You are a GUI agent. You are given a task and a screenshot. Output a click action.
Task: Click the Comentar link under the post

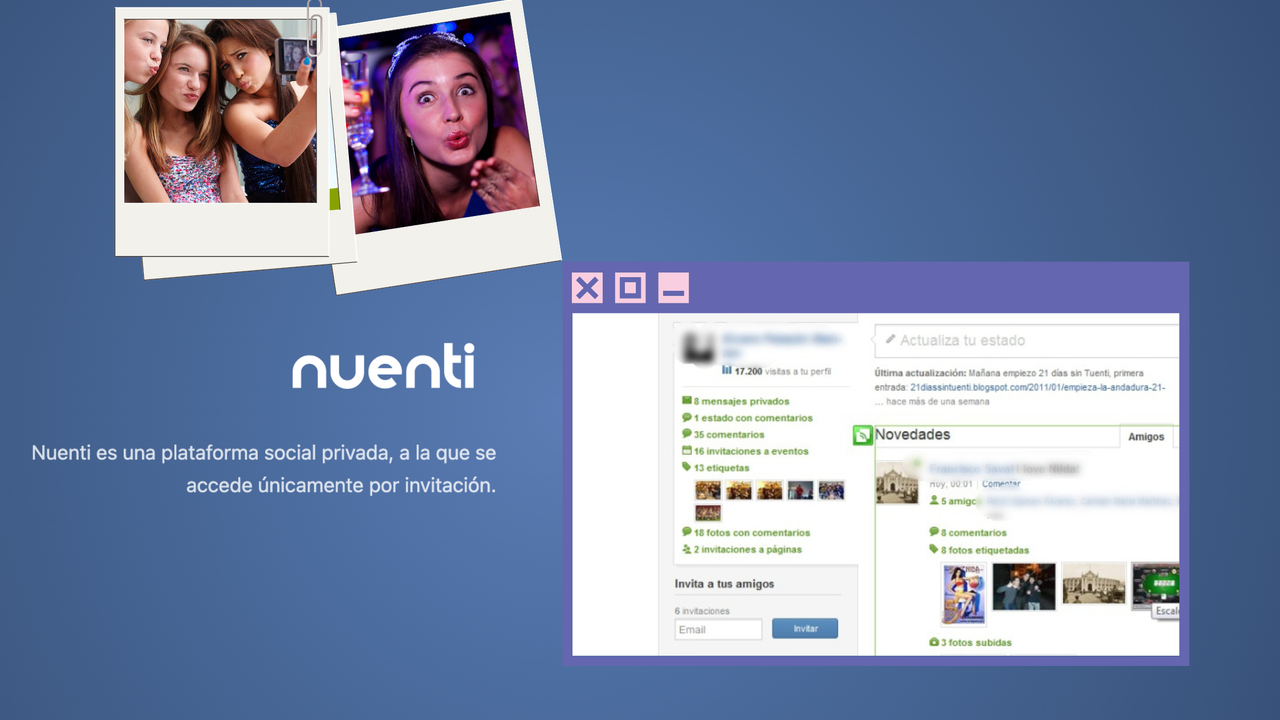[x=1001, y=484]
